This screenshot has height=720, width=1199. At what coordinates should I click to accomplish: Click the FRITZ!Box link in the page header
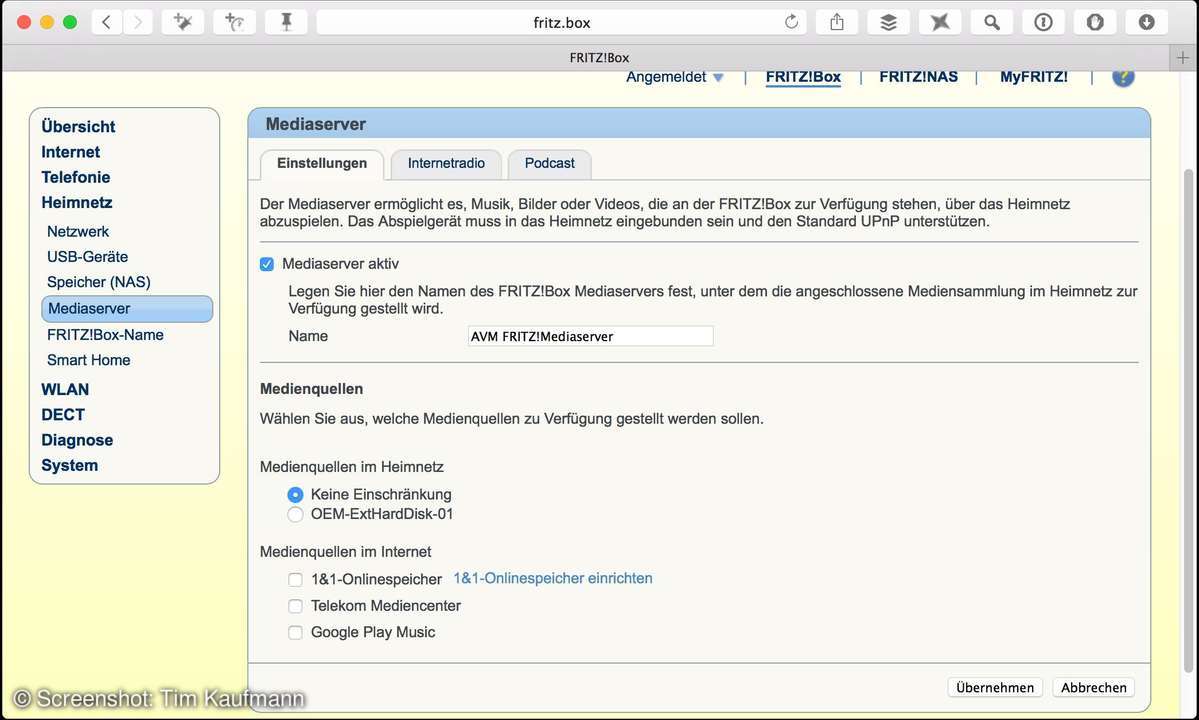pyautogui.click(x=803, y=76)
